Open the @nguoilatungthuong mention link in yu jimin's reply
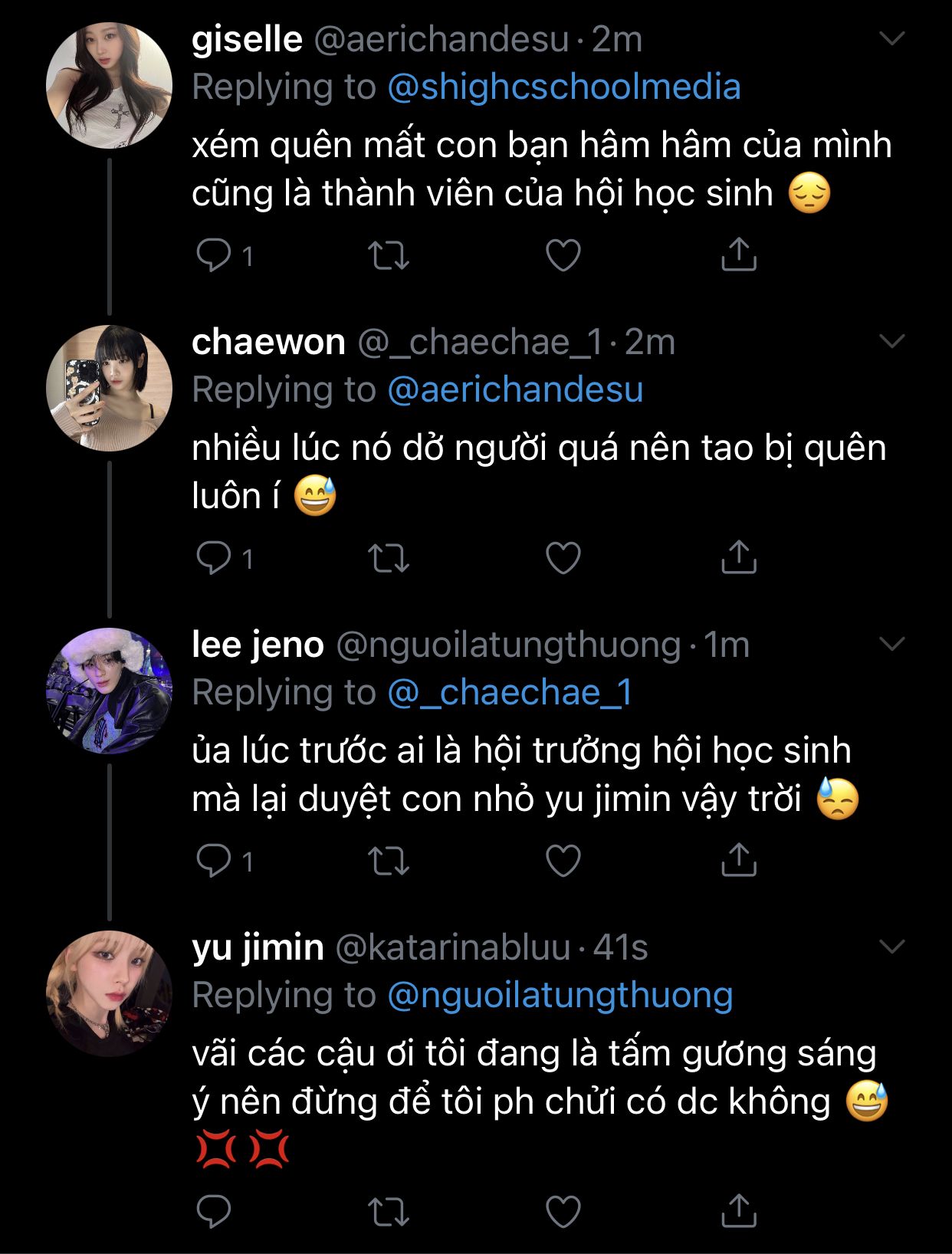The height and width of the screenshot is (1254, 952). pos(560,995)
